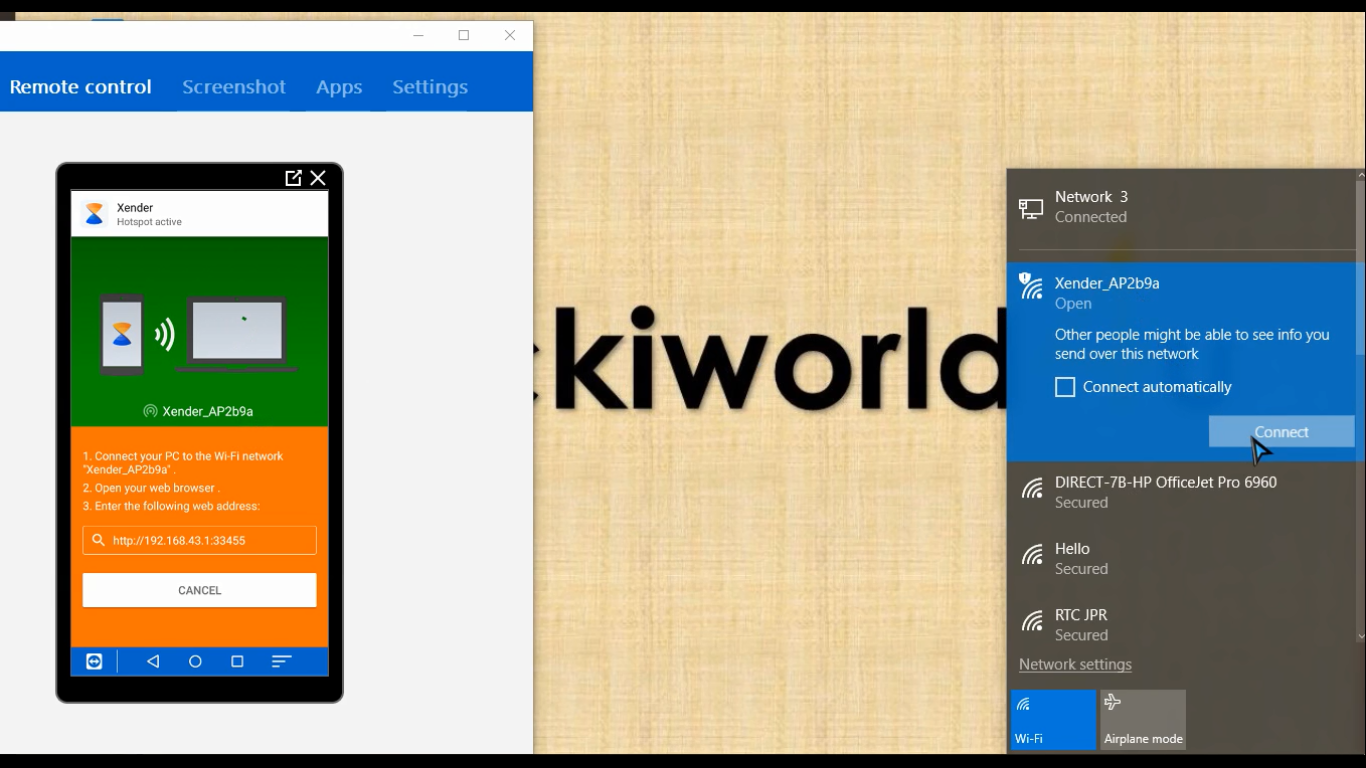The image size is (1366, 768).
Task: Click the web address field with 192.168.43.1:33455
Action: click(199, 540)
